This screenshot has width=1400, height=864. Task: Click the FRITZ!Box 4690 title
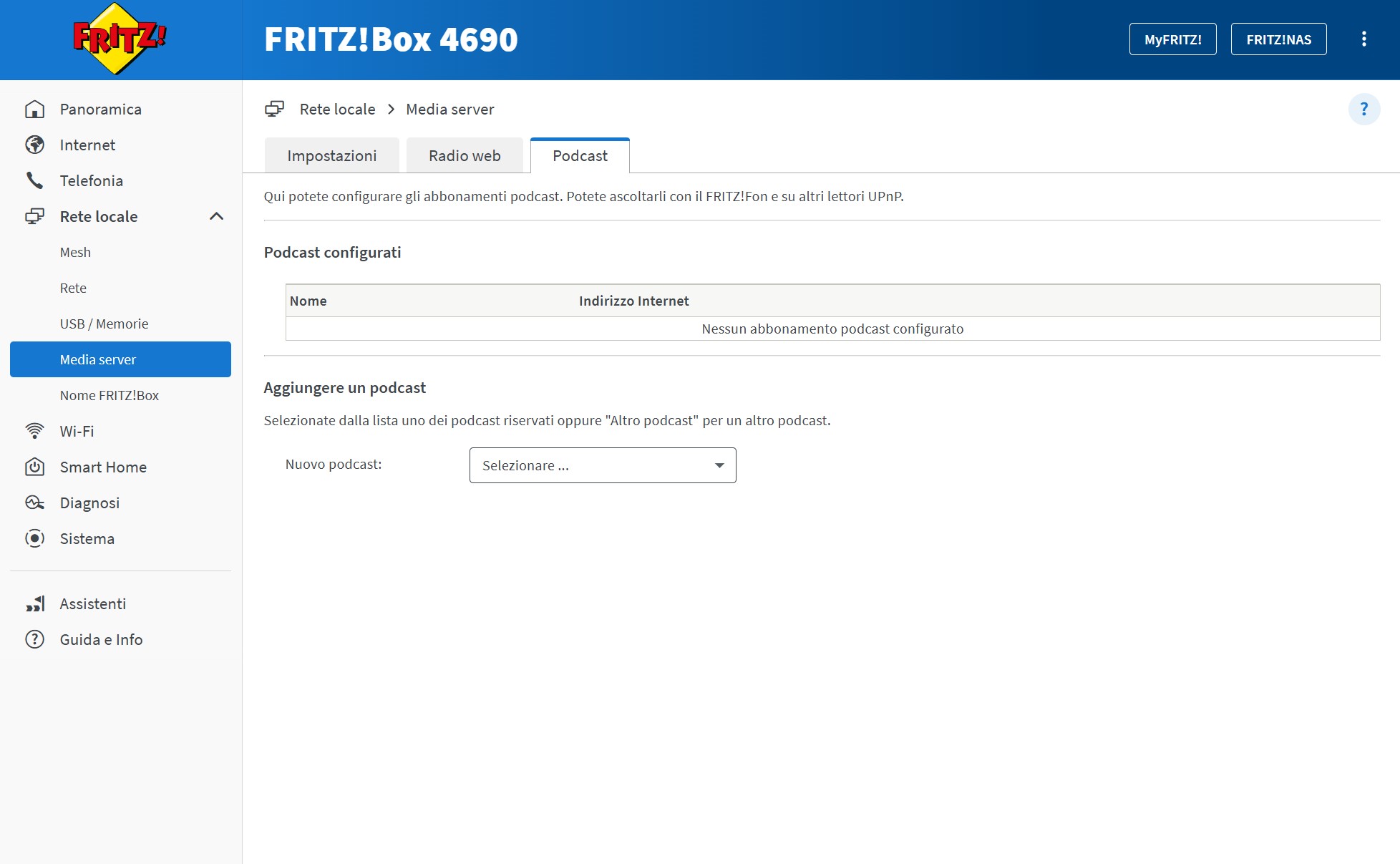(391, 39)
